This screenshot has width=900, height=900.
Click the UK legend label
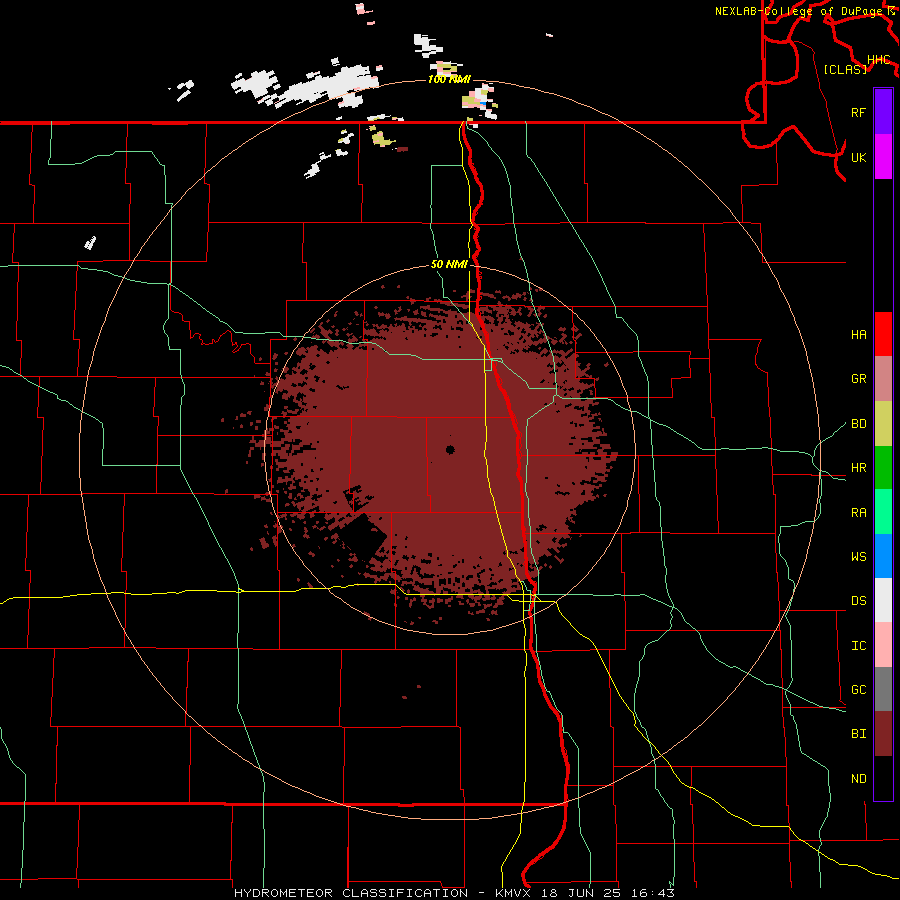click(859, 157)
